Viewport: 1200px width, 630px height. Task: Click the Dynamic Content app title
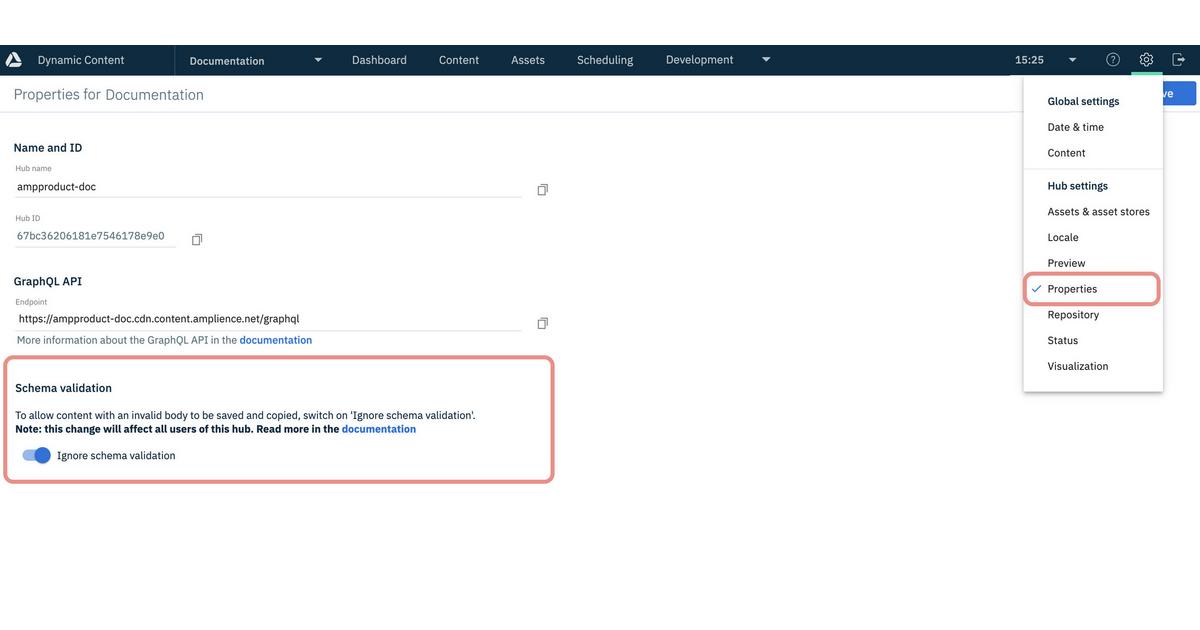point(81,60)
